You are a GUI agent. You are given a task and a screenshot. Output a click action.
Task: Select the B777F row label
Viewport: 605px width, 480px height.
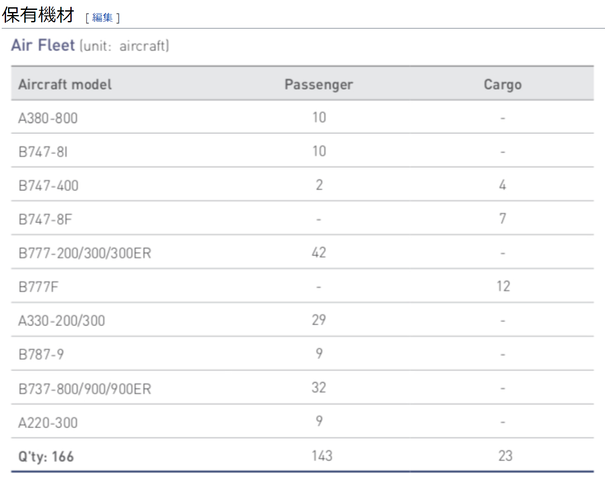click(x=38, y=287)
